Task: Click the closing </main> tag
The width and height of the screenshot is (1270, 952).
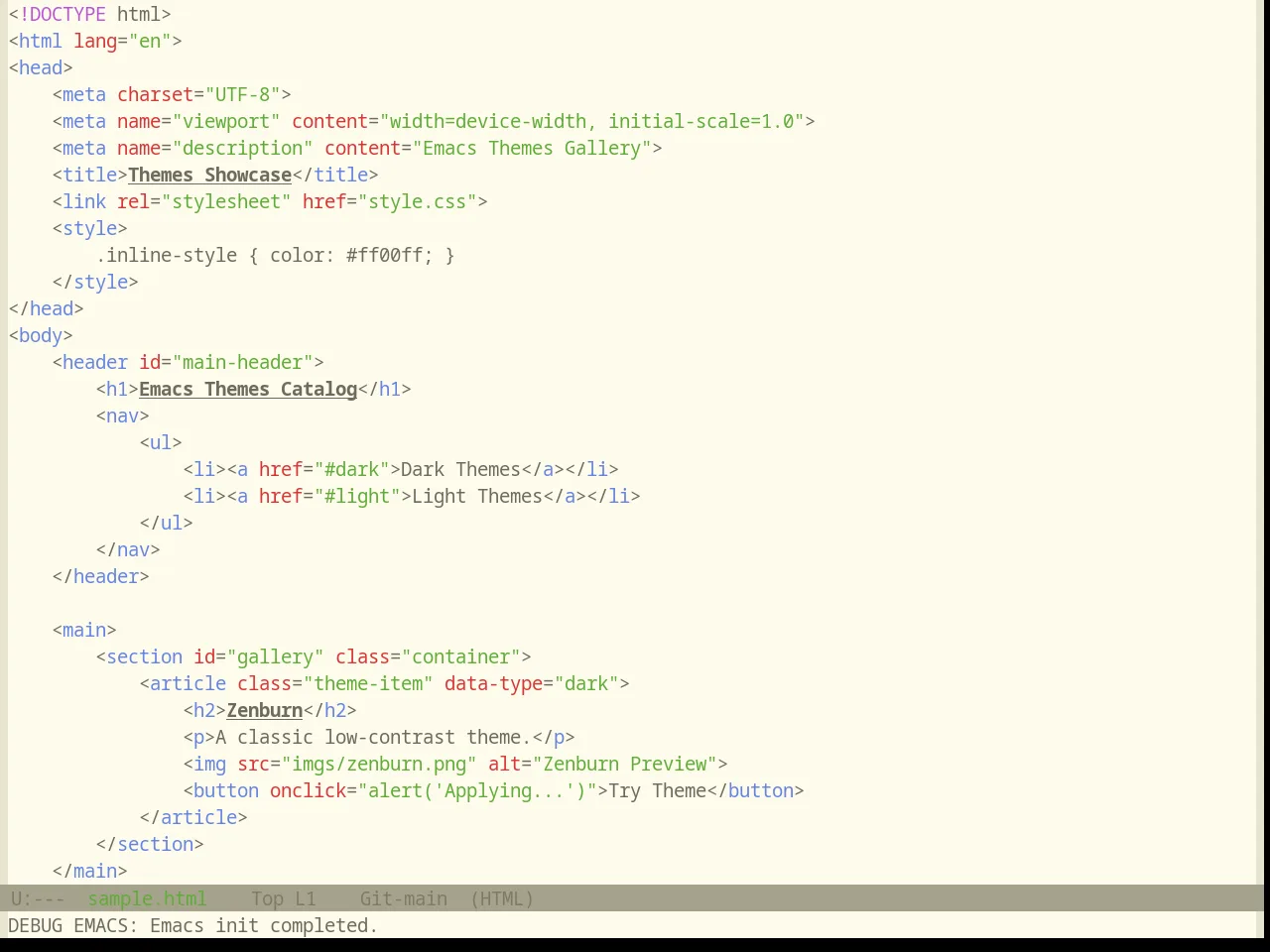Action: [x=90, y=872]
